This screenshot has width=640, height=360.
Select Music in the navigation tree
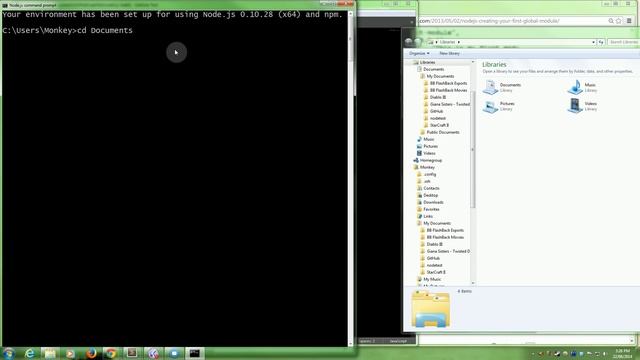click(x=429, y=140)
